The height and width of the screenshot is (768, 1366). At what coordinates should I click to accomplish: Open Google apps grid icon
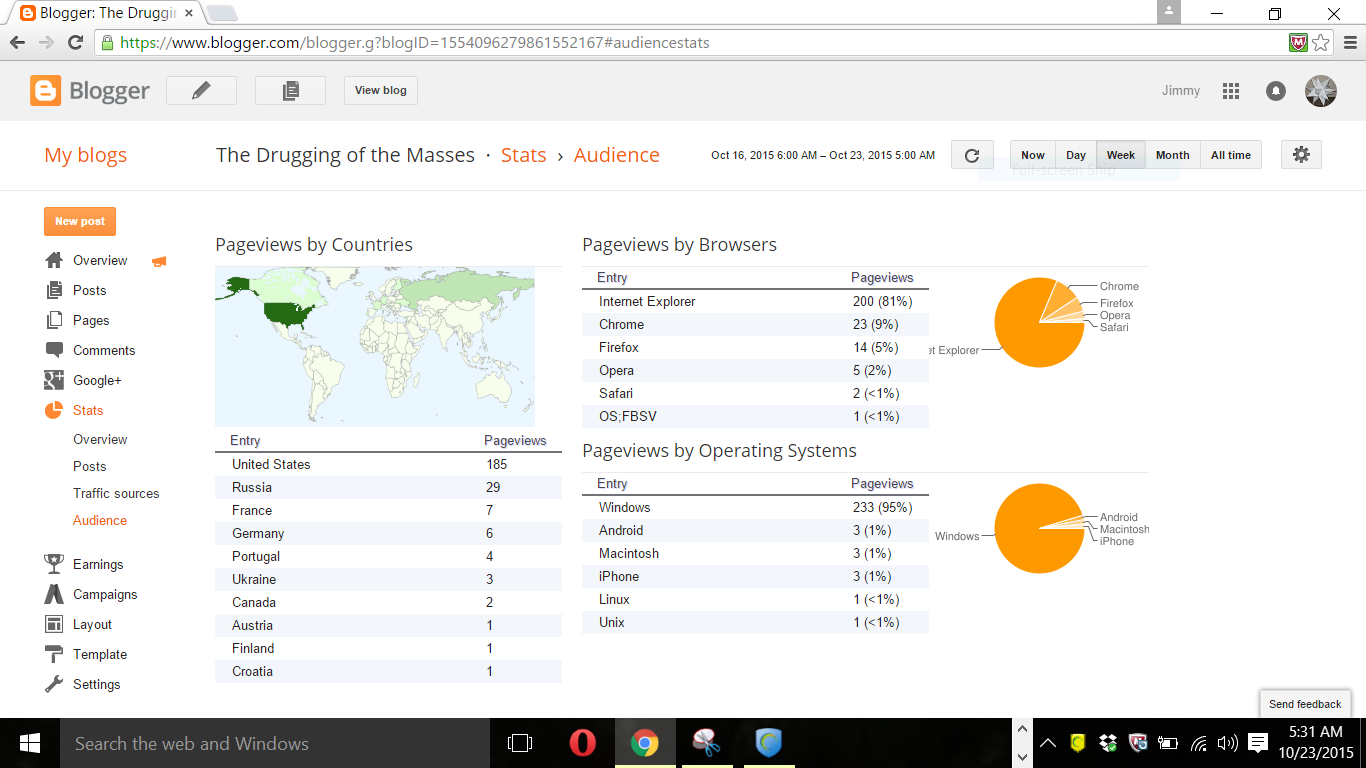coord(1231,91)
